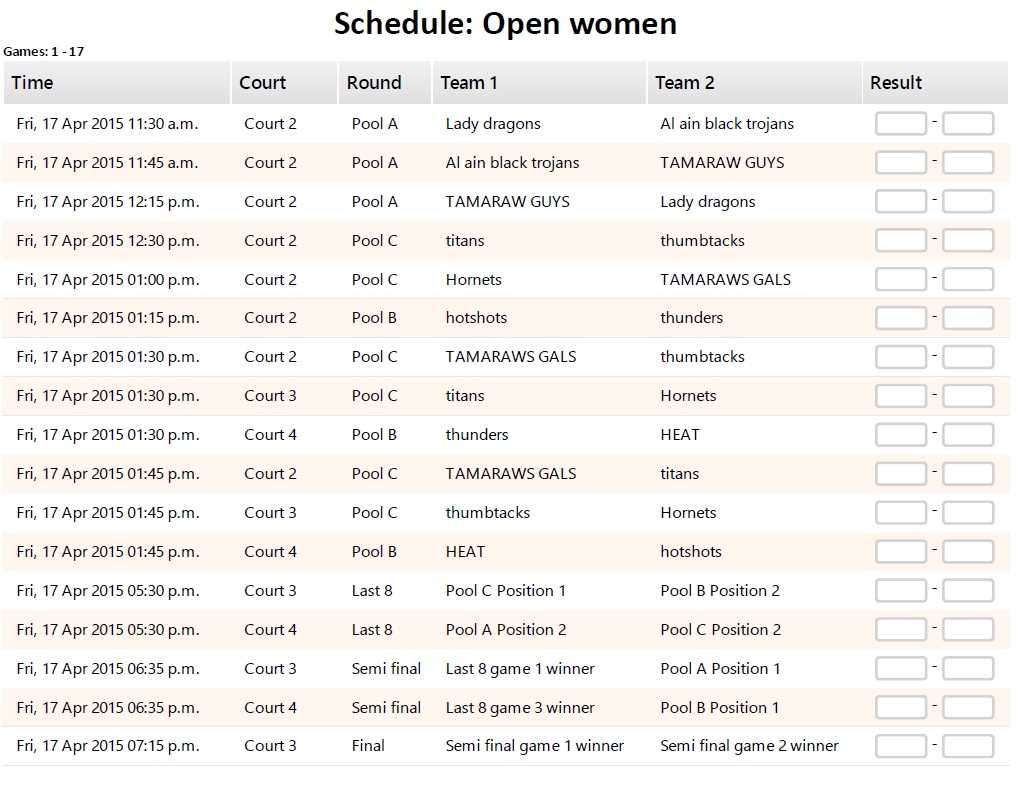Click first score field for 12:15 p.m. game

tap(900, 202)
